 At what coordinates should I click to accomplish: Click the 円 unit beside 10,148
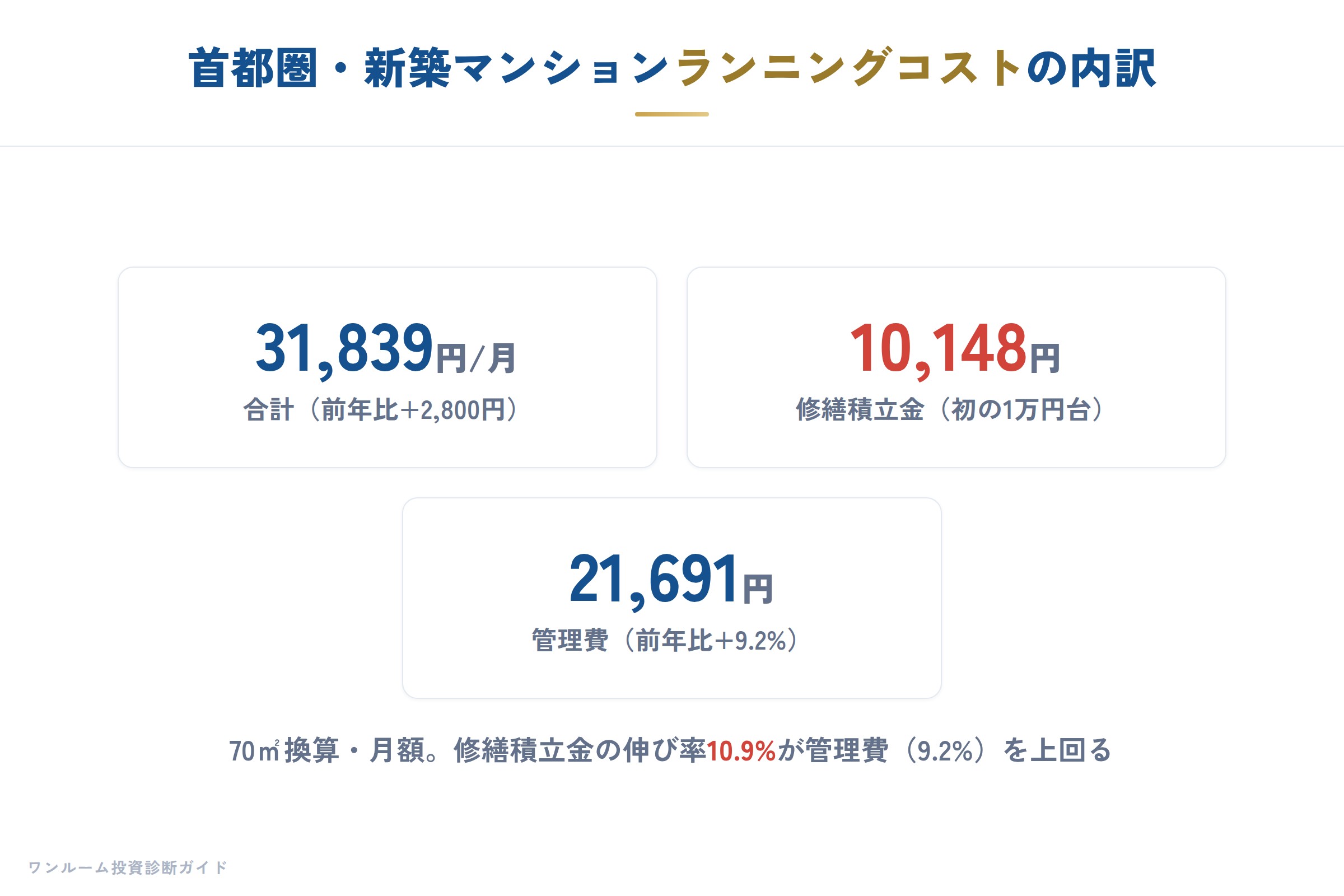click(x=1045, y=359)
